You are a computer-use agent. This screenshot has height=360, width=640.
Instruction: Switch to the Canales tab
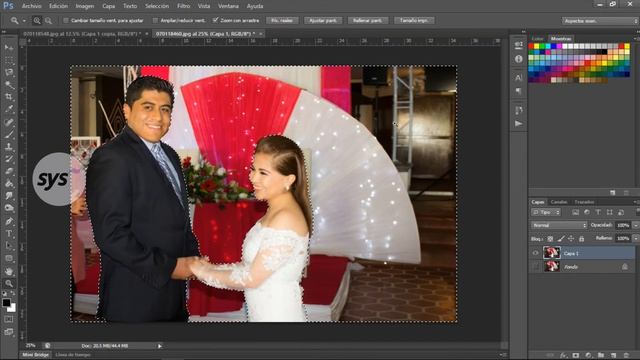559,202
